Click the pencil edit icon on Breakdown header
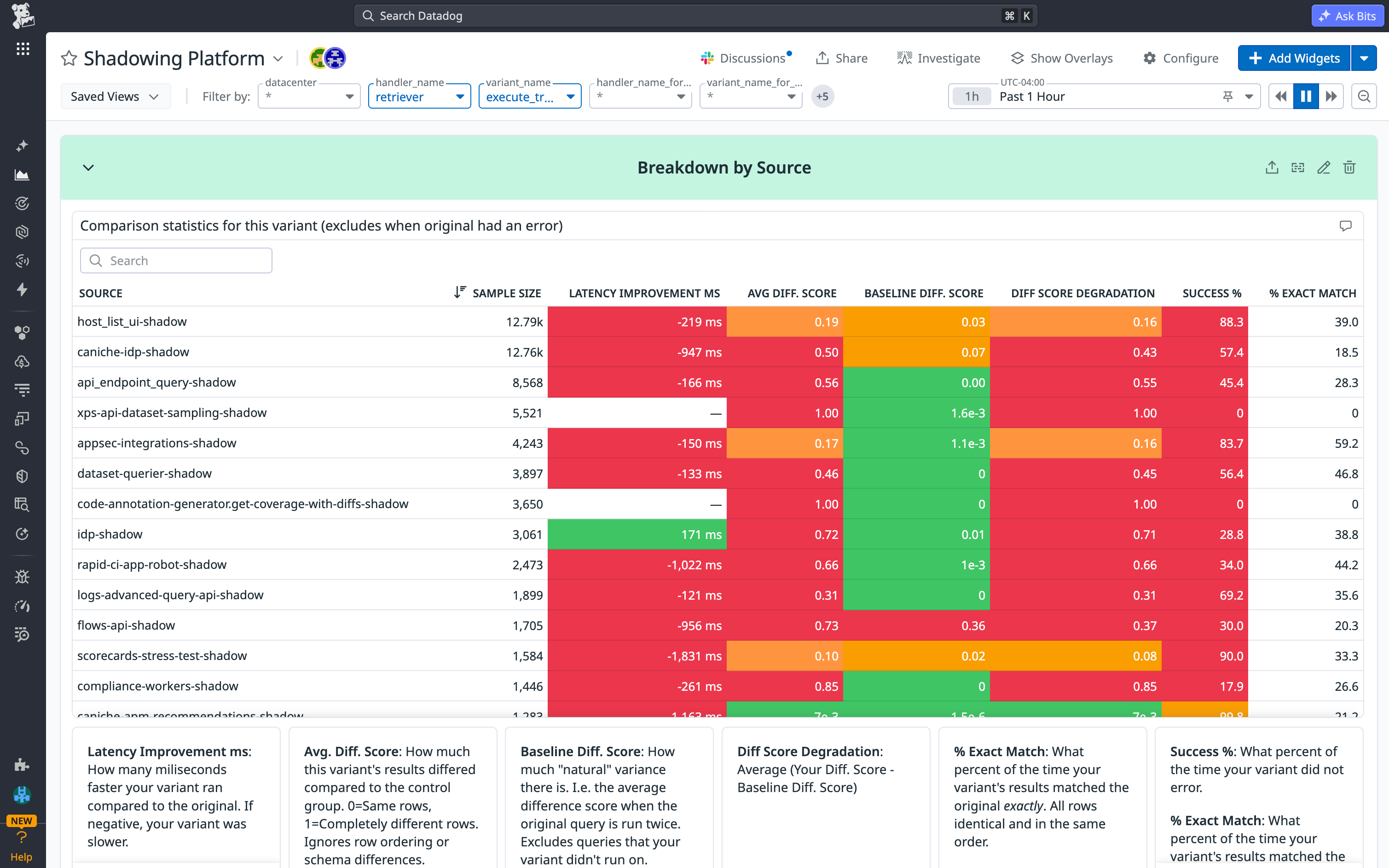 (x=1324, y=168)
